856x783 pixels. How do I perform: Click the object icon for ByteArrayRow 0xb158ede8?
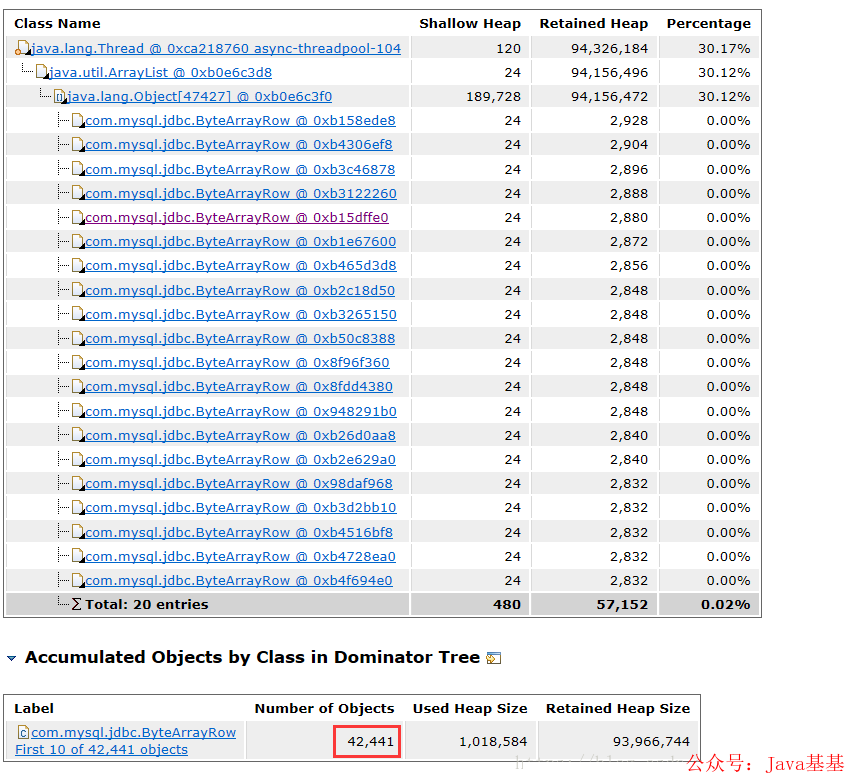tap(78, 120)
